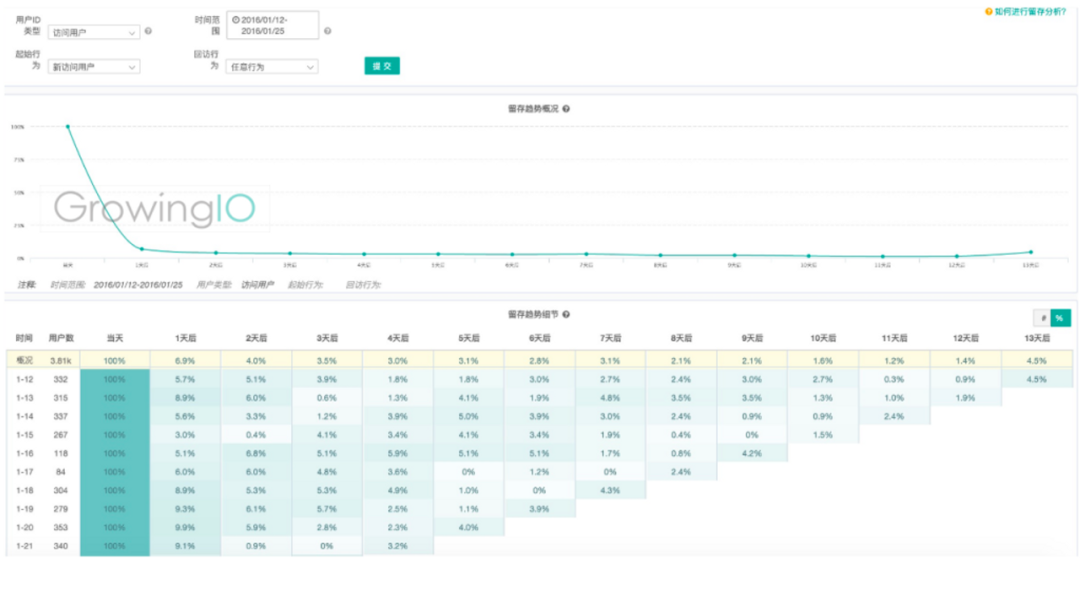
Task: Click the 7天后 column header
Action: 610,338
